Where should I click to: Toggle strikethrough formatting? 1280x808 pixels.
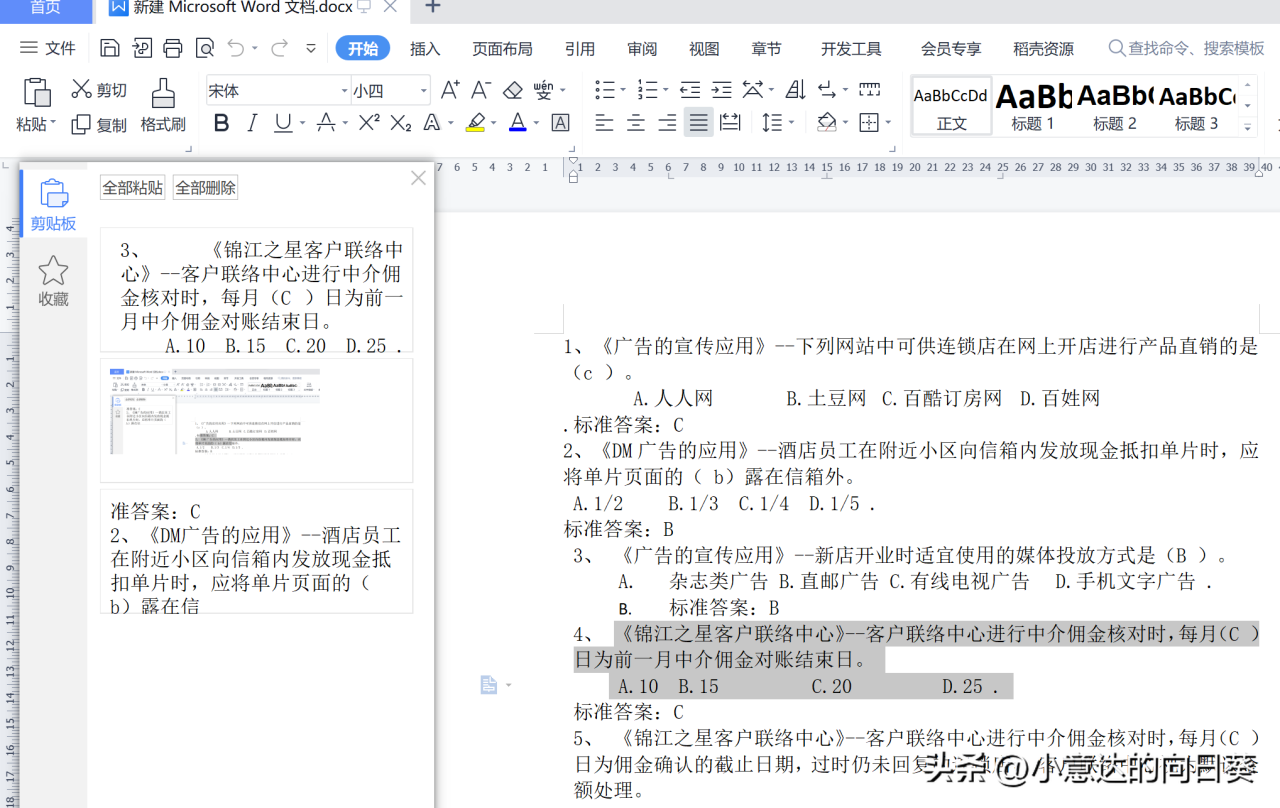(x=325, y=123)
